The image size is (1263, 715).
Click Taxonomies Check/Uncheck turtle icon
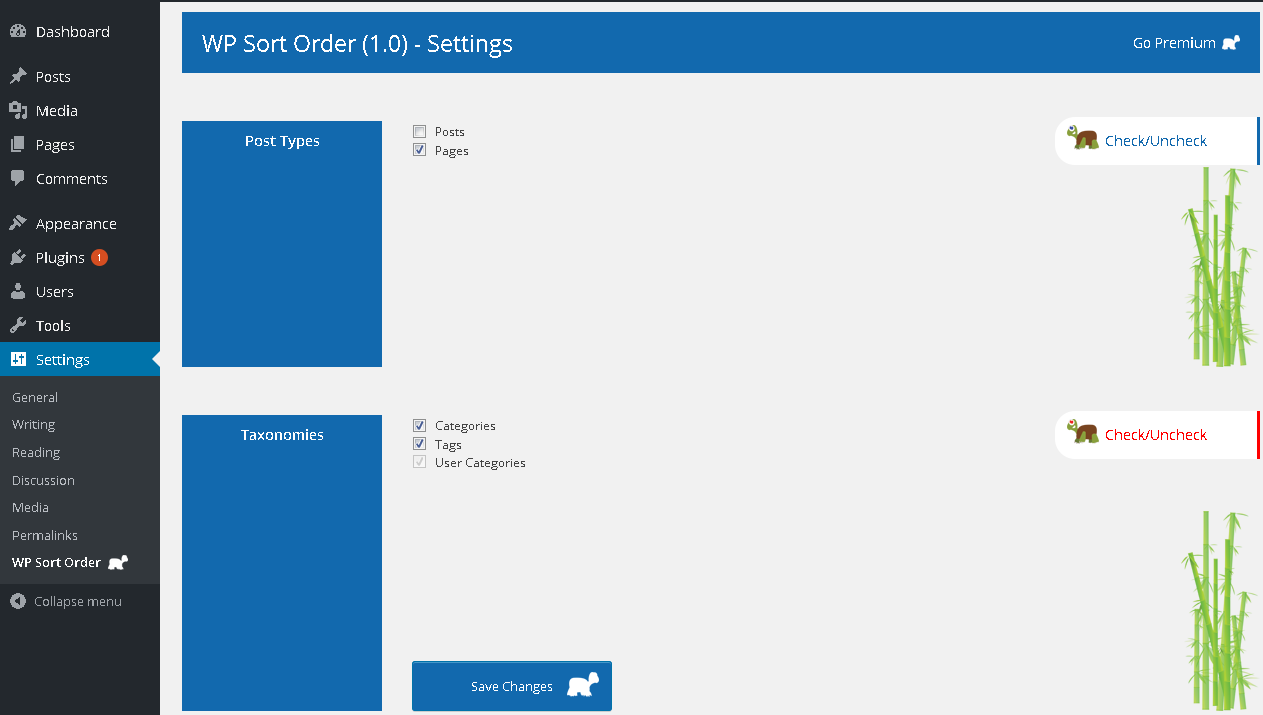1082,432
